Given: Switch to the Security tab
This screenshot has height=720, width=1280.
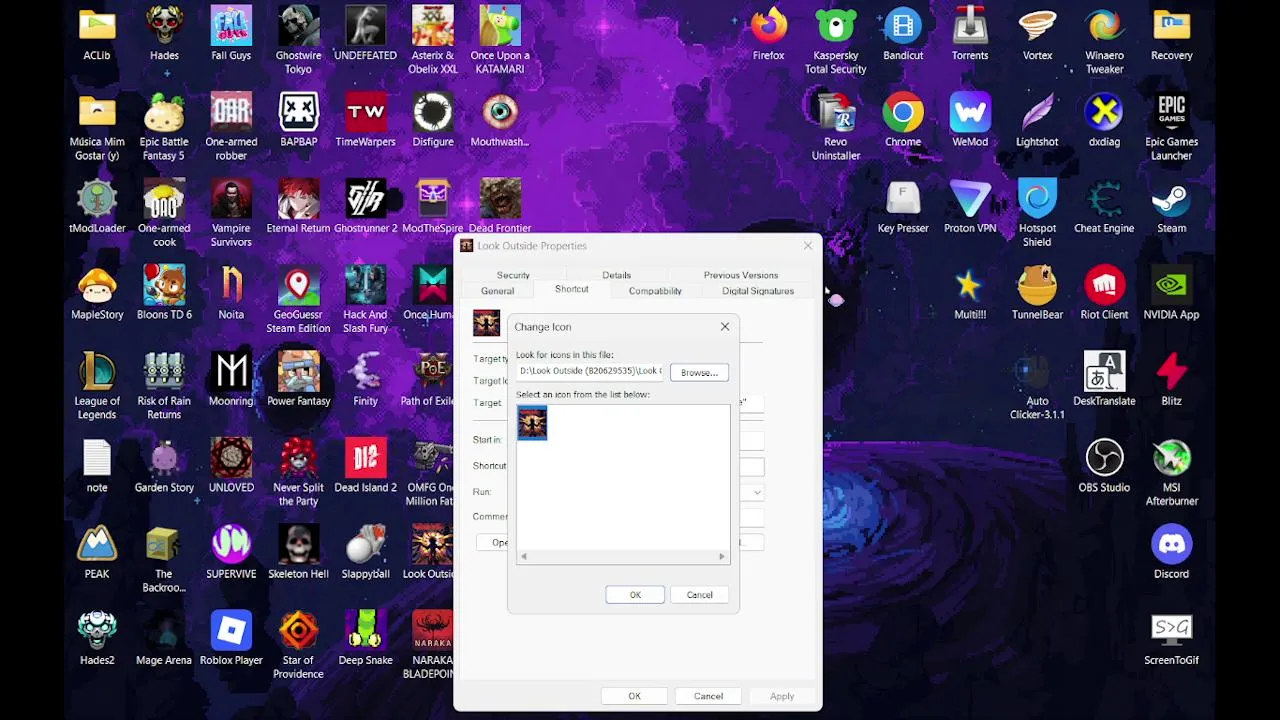Looking at the screenshot, I should pos(513,275).
